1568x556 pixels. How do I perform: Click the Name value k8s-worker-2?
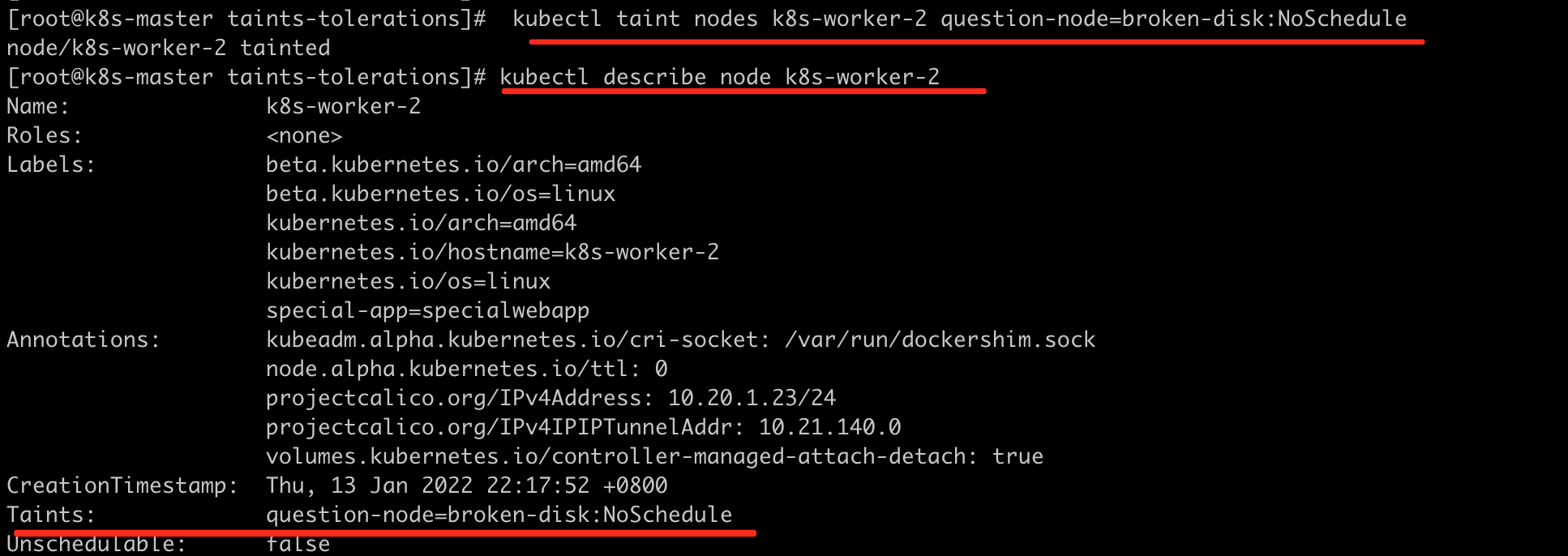tap(343, 106)
